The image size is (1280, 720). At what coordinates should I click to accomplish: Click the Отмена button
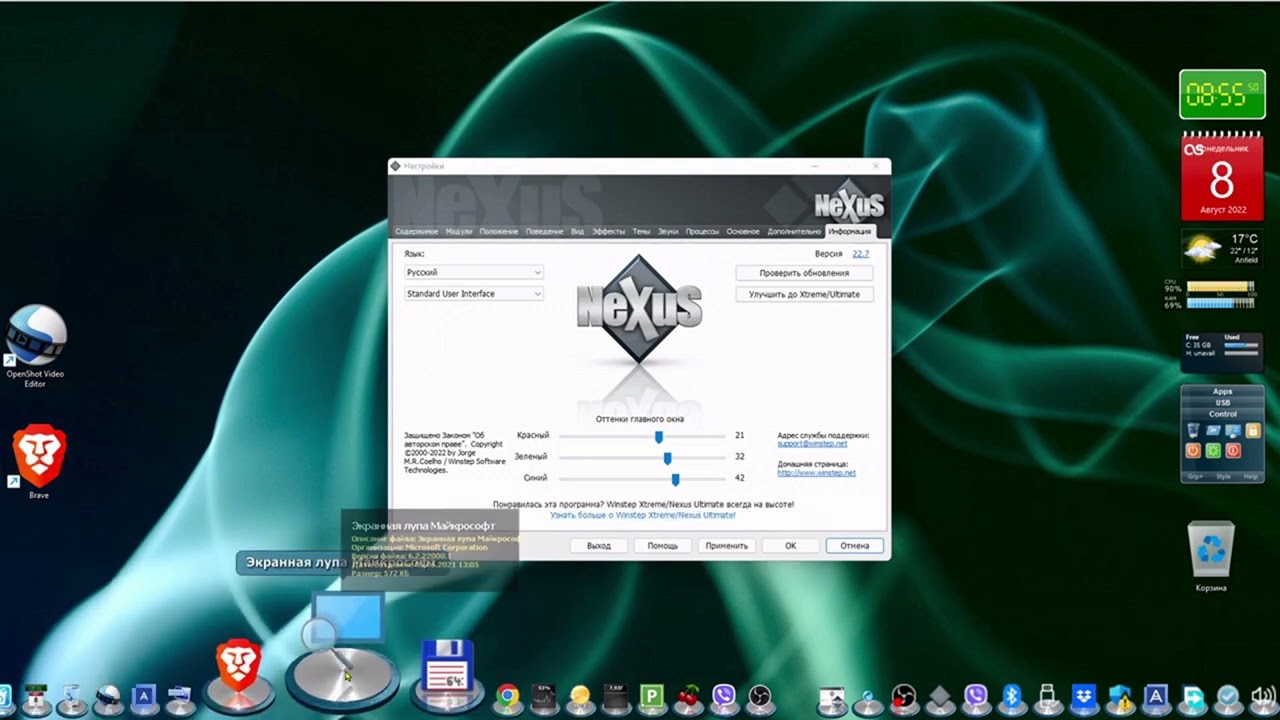[x=855, y=546]
